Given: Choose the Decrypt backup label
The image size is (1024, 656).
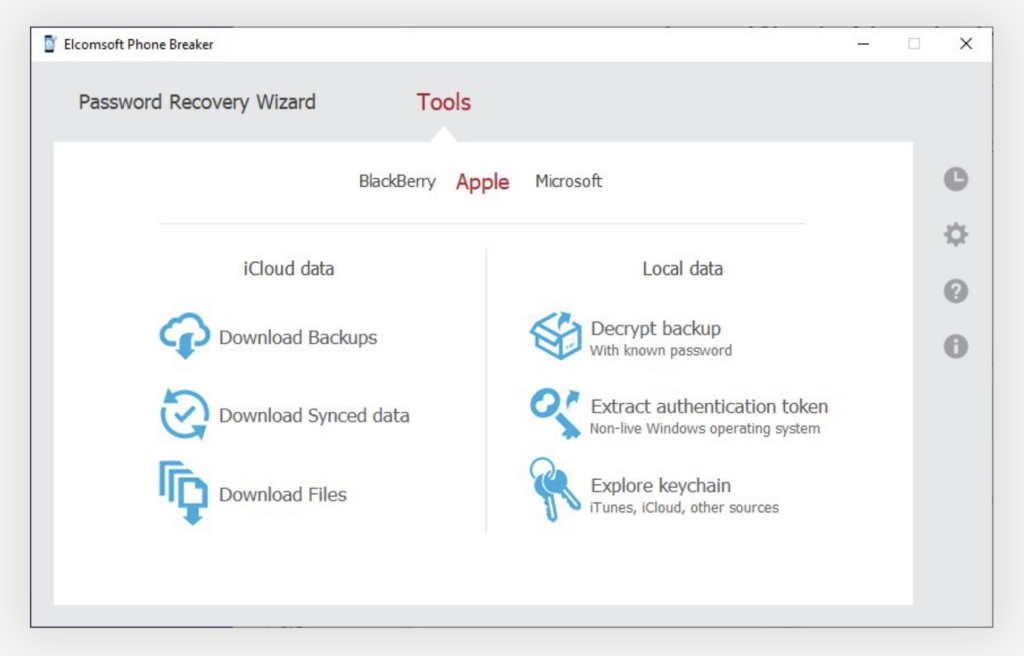Looking at the screenshot, I should click(655, 328).
